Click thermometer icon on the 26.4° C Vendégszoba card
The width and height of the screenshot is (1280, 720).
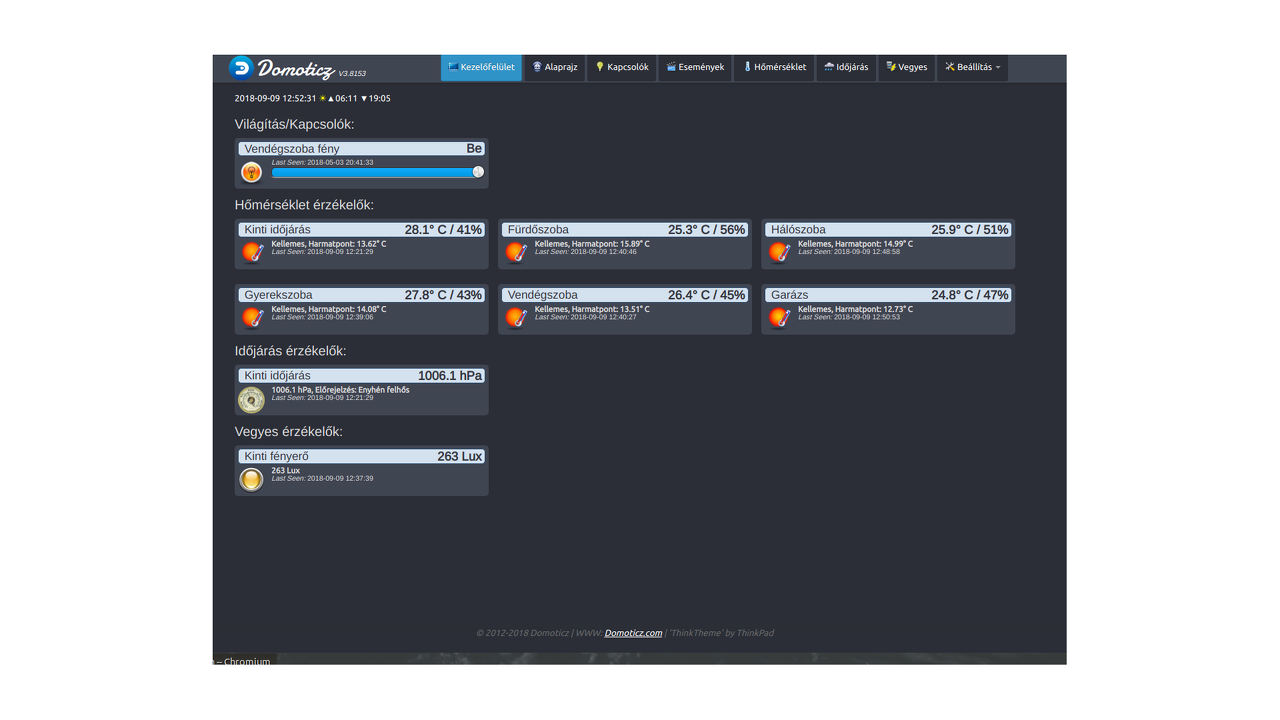[516, 318]
